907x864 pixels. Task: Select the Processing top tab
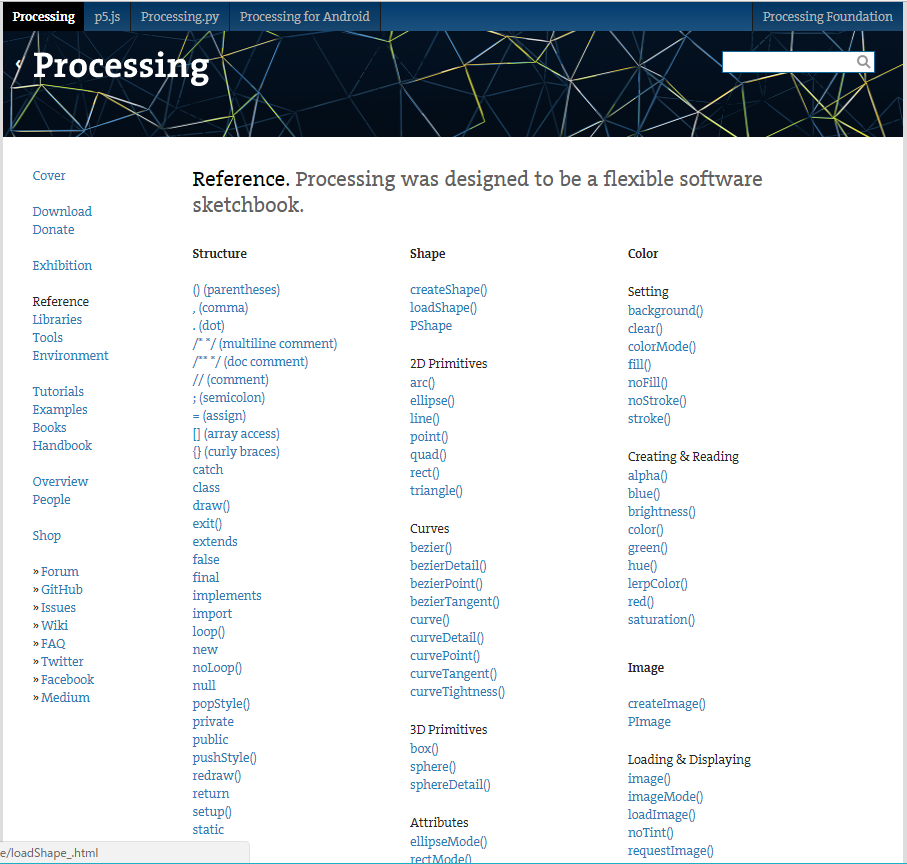43,16
